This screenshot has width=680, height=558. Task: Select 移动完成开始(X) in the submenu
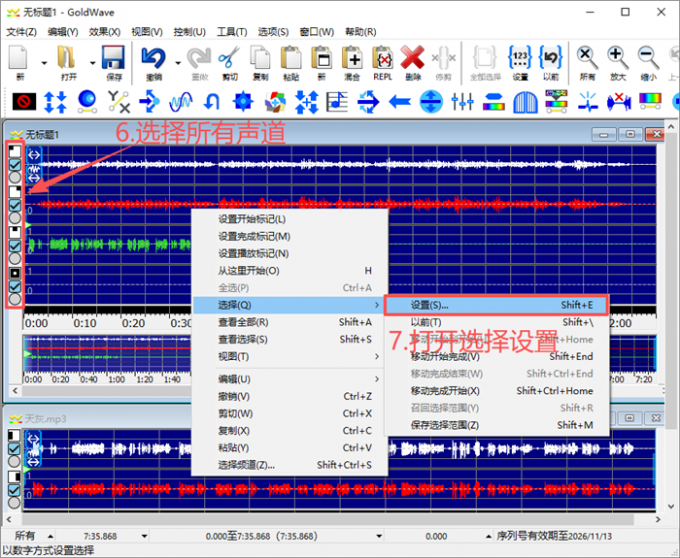click(496, 391)
